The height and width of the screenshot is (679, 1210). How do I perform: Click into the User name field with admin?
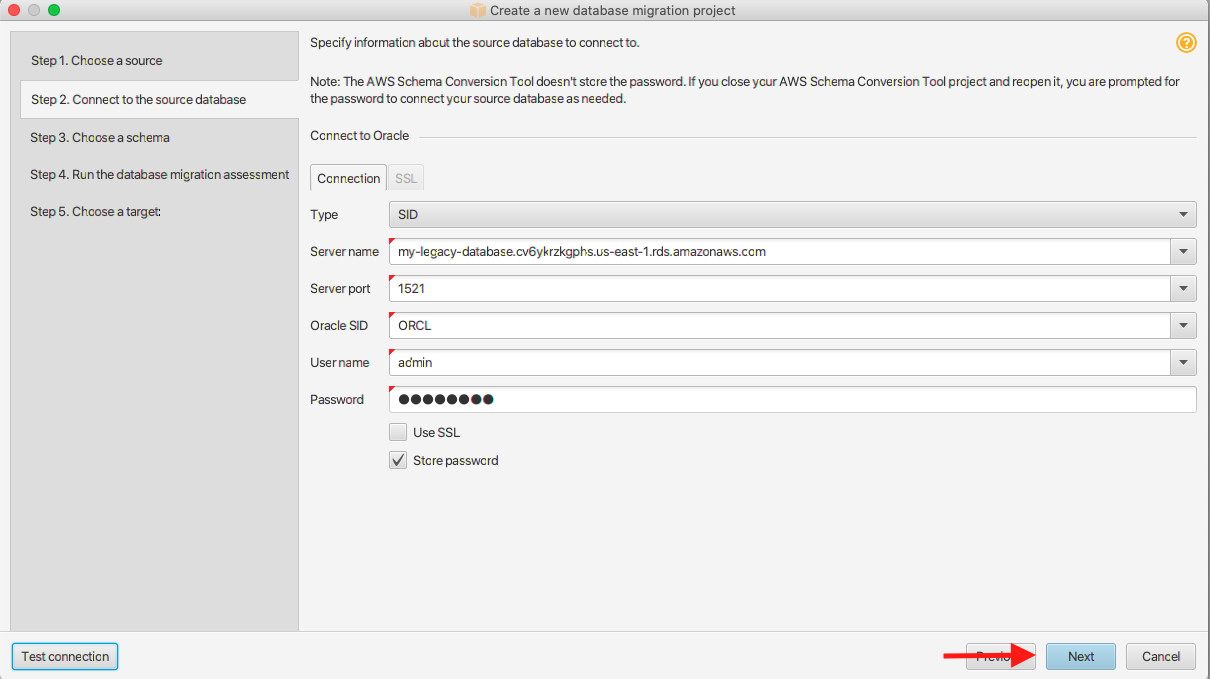pyautogui.click(x=780, y=363)
